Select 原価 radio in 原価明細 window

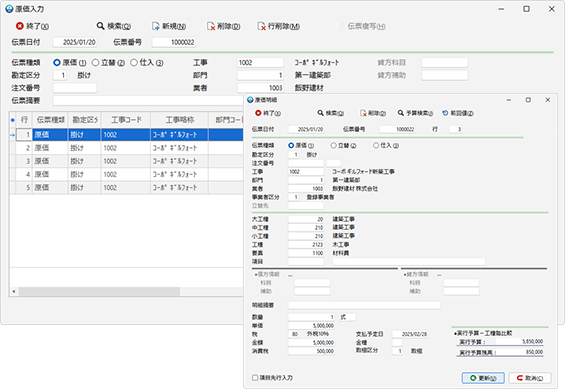pyautogui.click(x=291, y=146)
